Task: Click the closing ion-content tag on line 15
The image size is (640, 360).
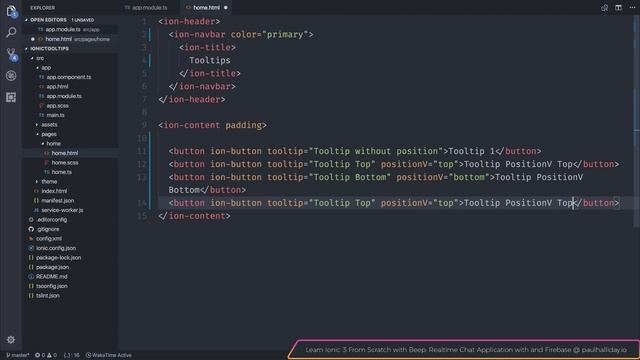Action: click(194, 216)
